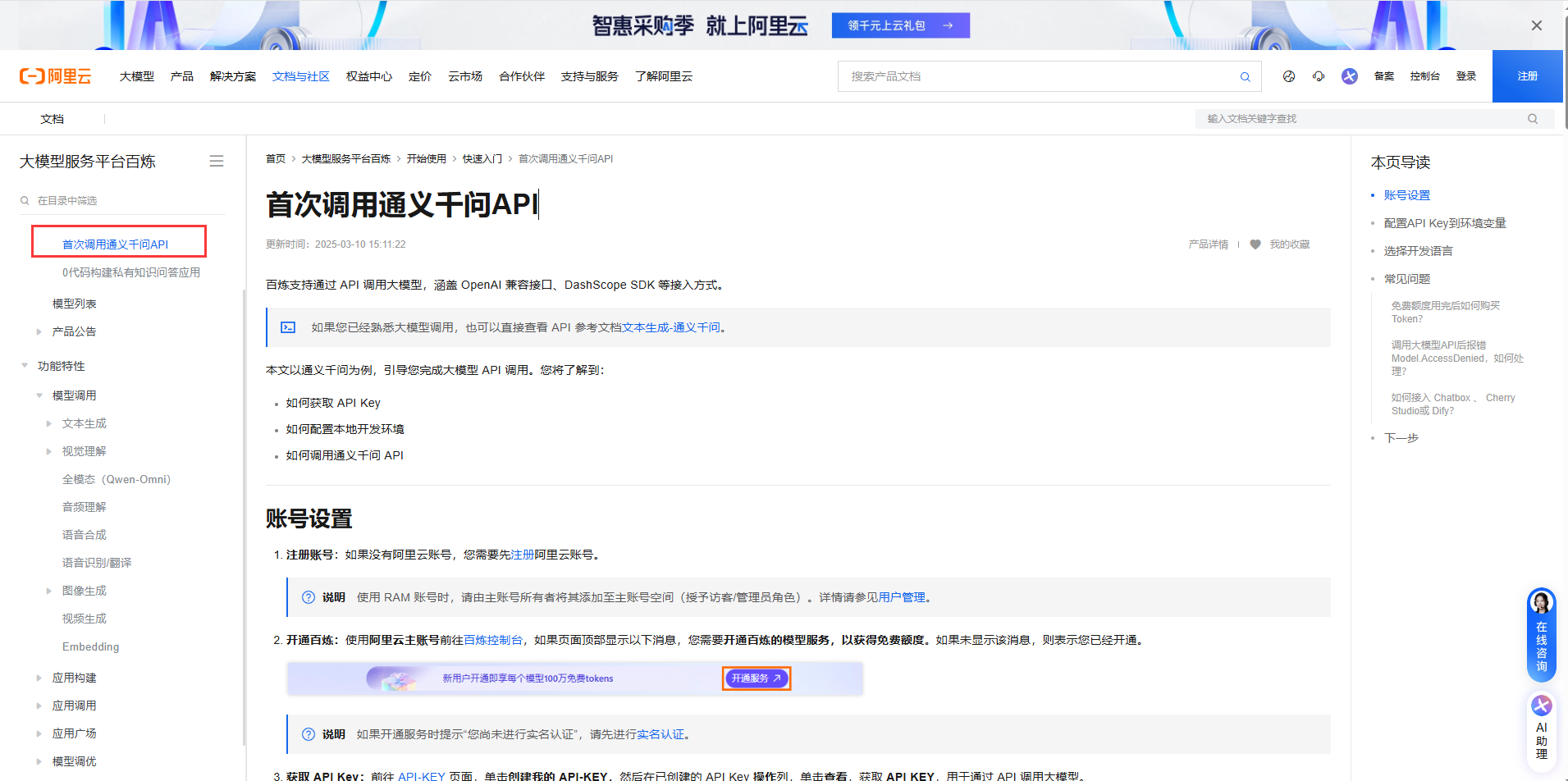Jump to 常见问题 in page guide
Screen dimensions: 1568x781
point(1407,279)
